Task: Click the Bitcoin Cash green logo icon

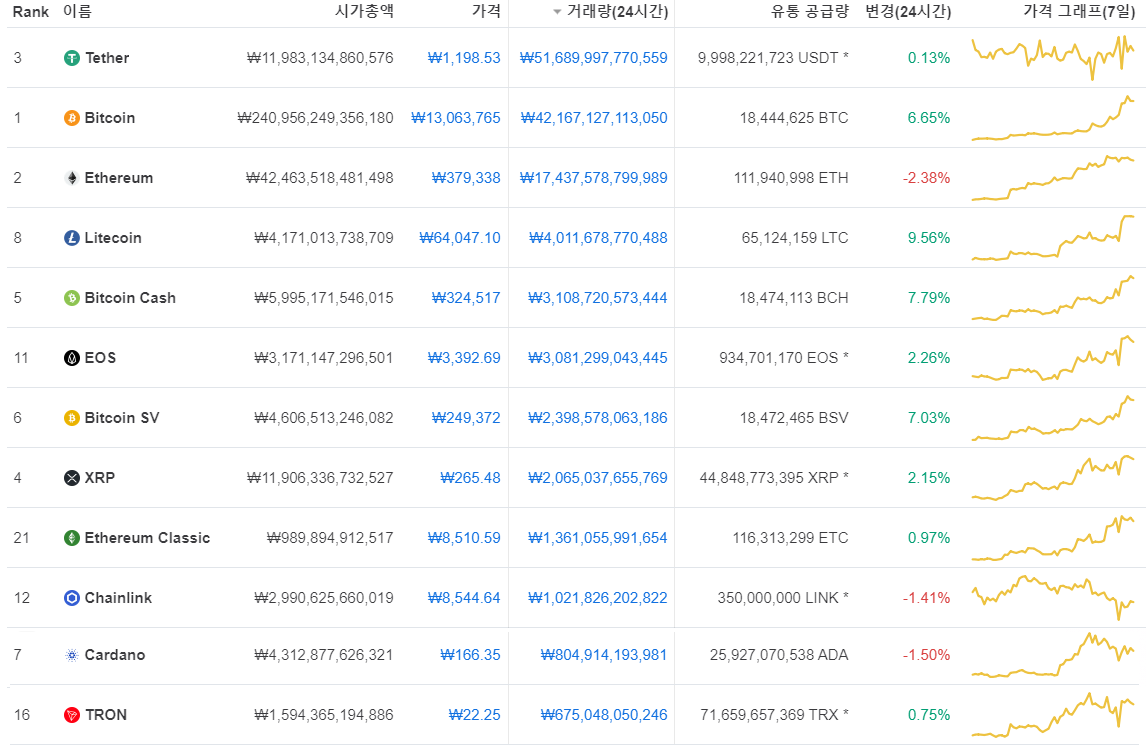Action: coord(72,298)
